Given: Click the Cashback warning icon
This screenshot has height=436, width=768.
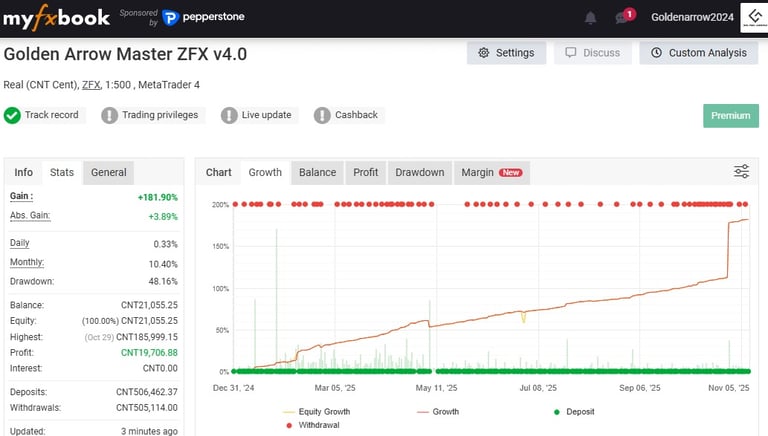Looking at the screenshot, I should (322, 116).
